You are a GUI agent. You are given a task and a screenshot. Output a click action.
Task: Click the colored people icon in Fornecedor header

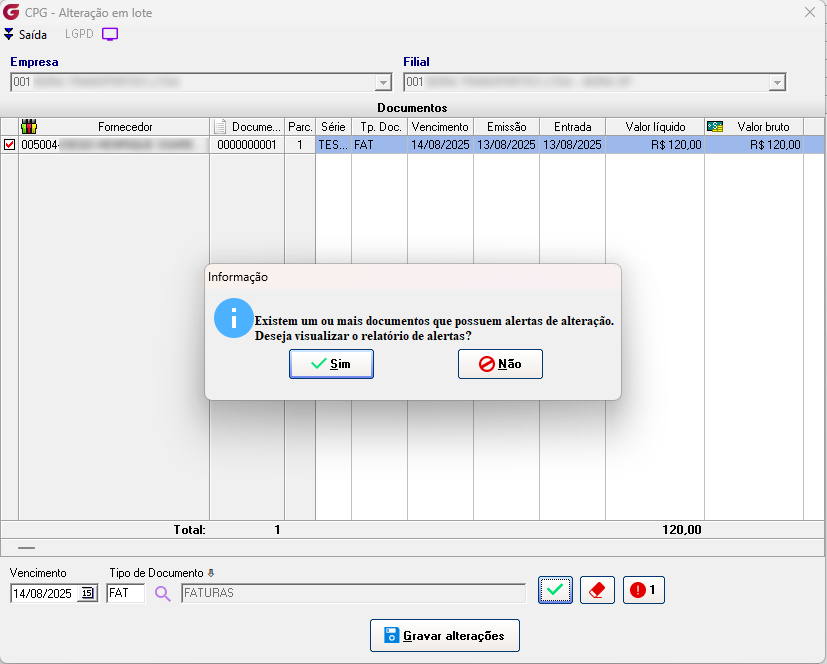[29, 127]
